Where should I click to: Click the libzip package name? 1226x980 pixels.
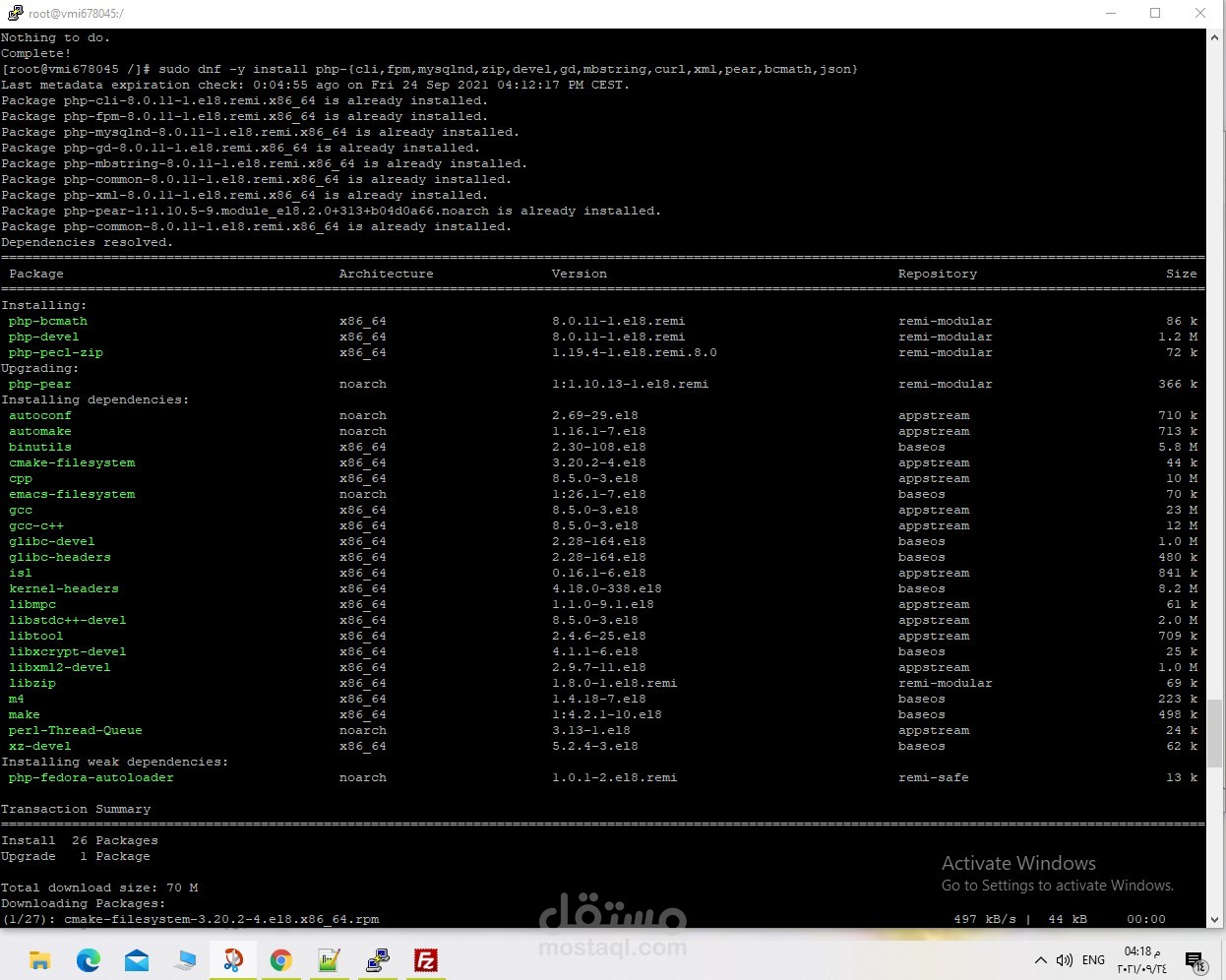[32, 683]
